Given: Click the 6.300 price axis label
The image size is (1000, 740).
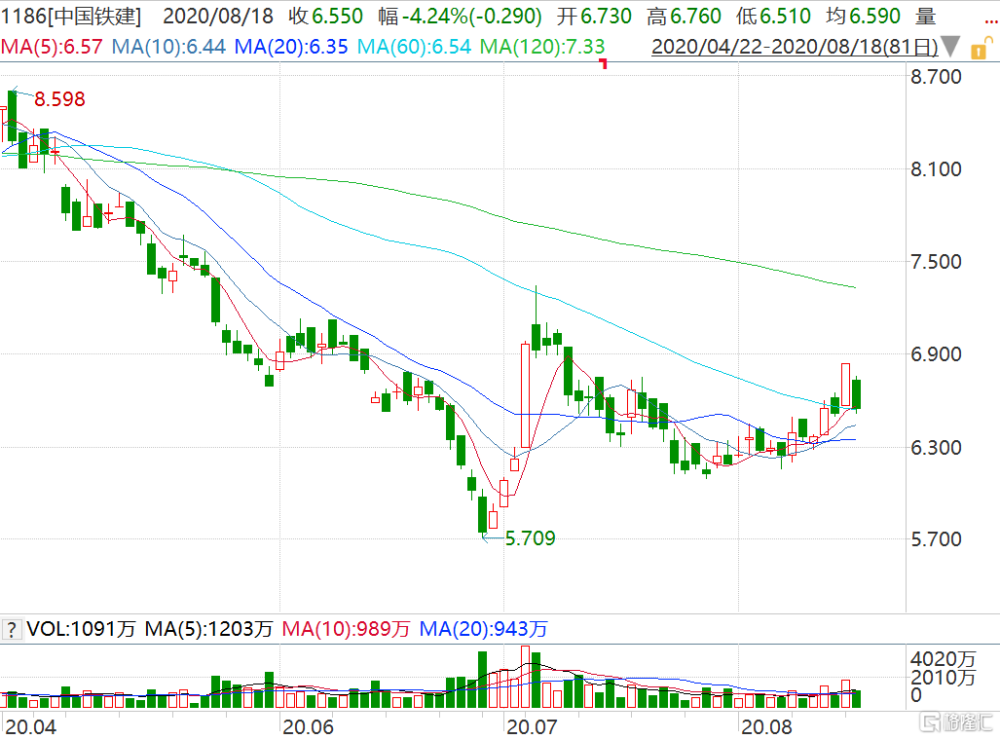Looking at the screenshot, I should pos(936,447).
